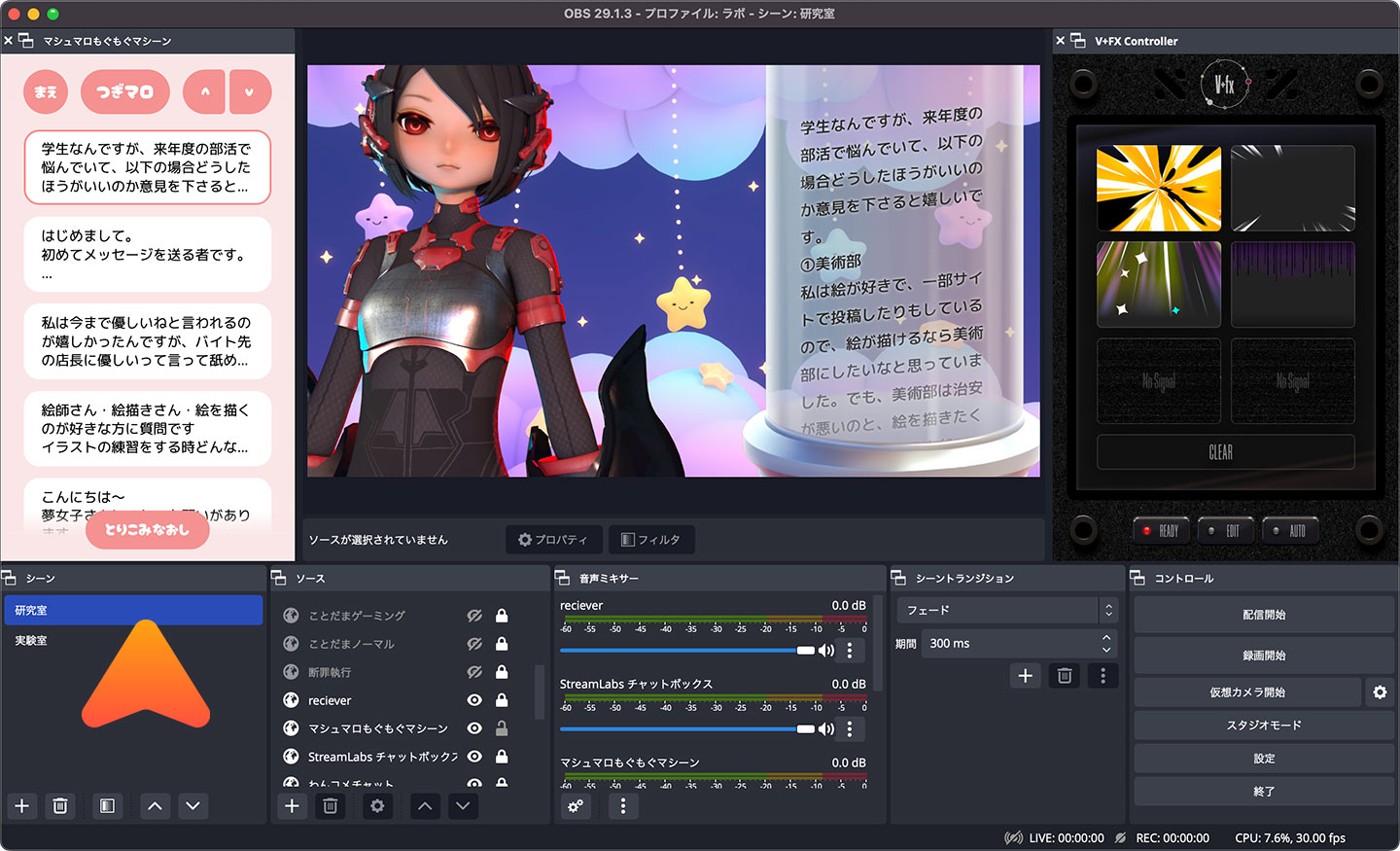This screenshot has height=851, width=1400.
Task: Open source settings via the gear icon
Action: [x=377, y=806]
